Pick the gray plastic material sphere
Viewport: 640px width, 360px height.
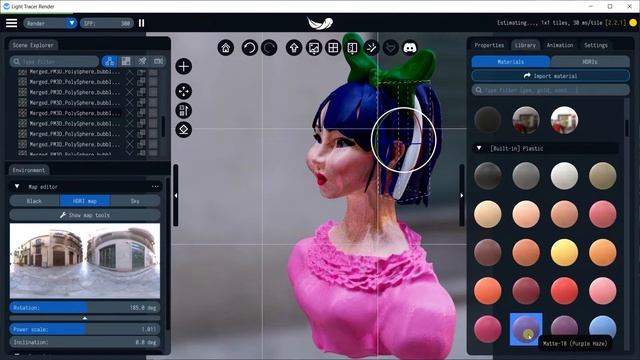point(526,176)
